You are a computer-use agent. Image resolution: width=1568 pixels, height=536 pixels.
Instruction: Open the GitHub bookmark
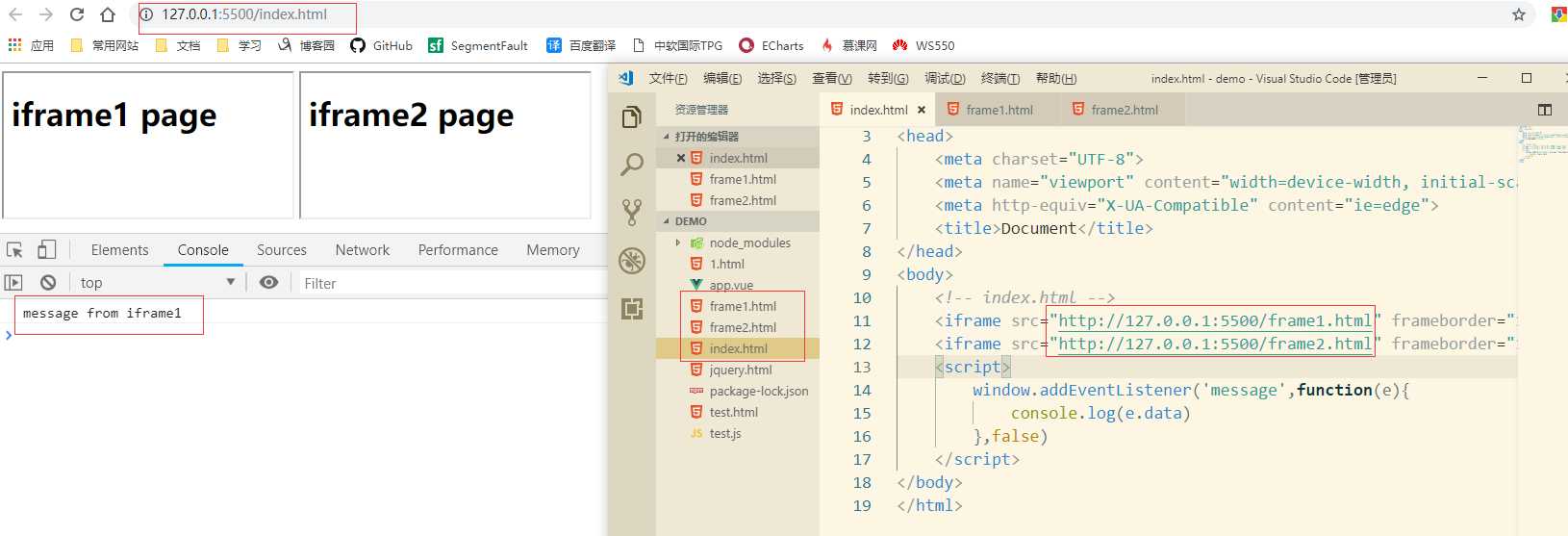click(381, 45)
